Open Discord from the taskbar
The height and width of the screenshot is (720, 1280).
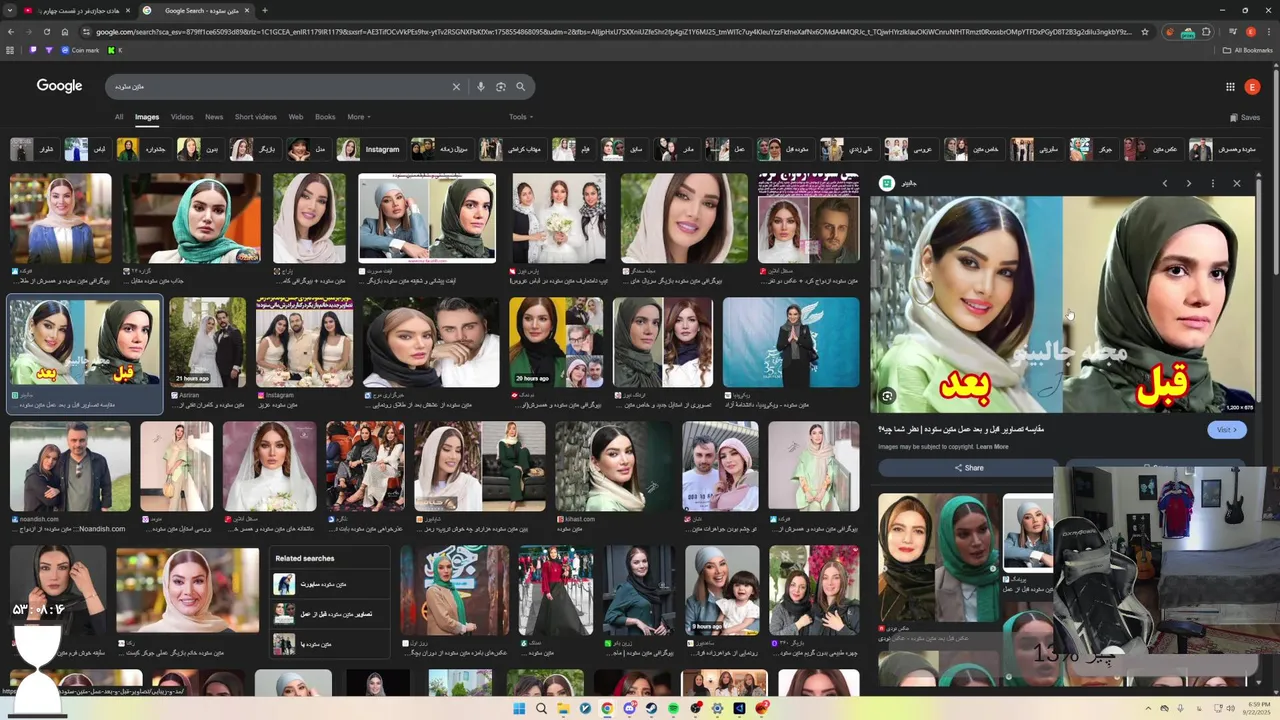(x=629, y=709)
